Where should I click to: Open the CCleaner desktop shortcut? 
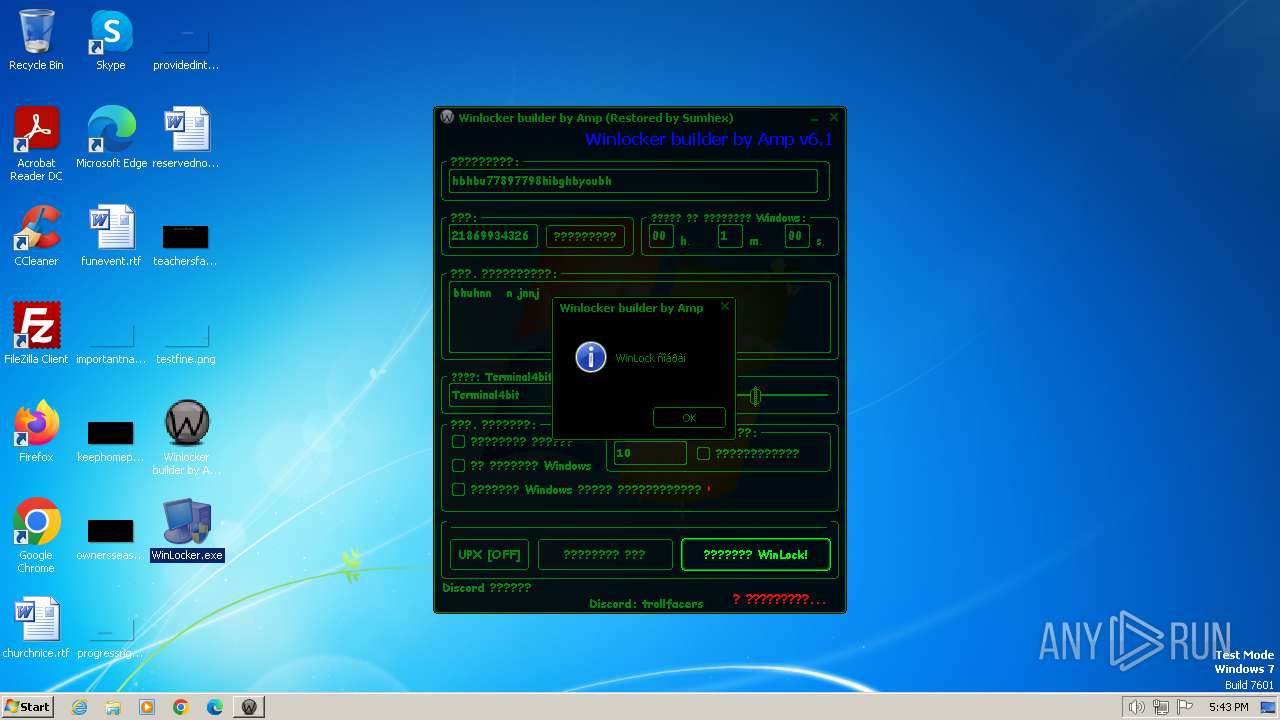point(36,236)
